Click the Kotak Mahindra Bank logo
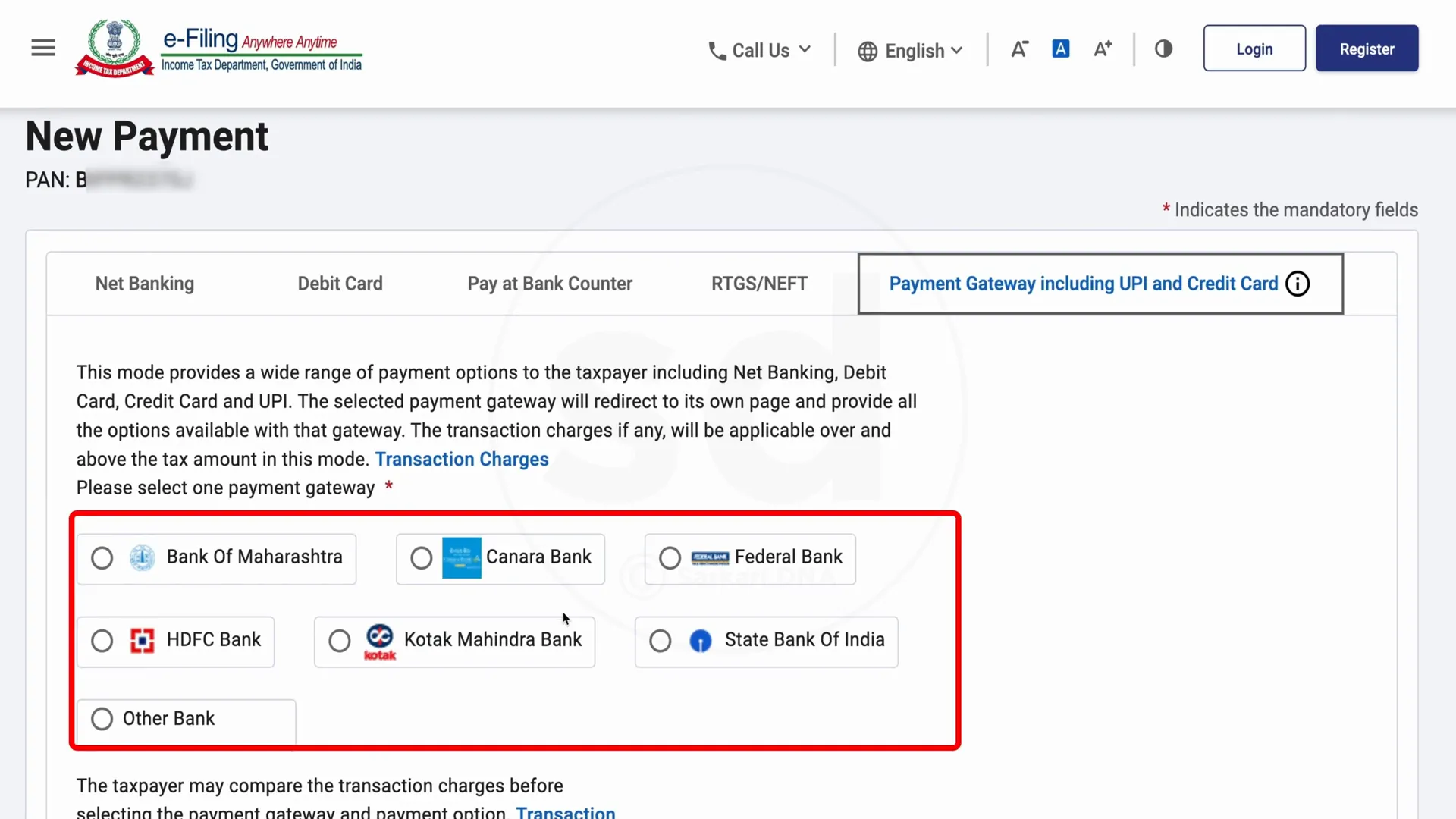Screen dimensions: 1456x819 [x=380, y=642]
